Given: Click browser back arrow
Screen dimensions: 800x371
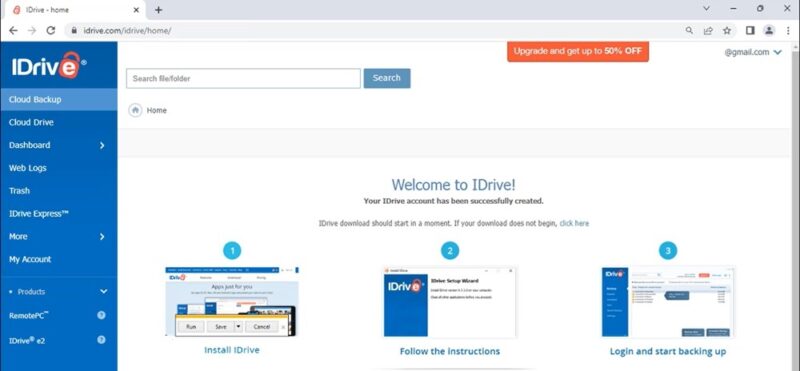Looking at the screenshot, I should (x=13, y=31).
